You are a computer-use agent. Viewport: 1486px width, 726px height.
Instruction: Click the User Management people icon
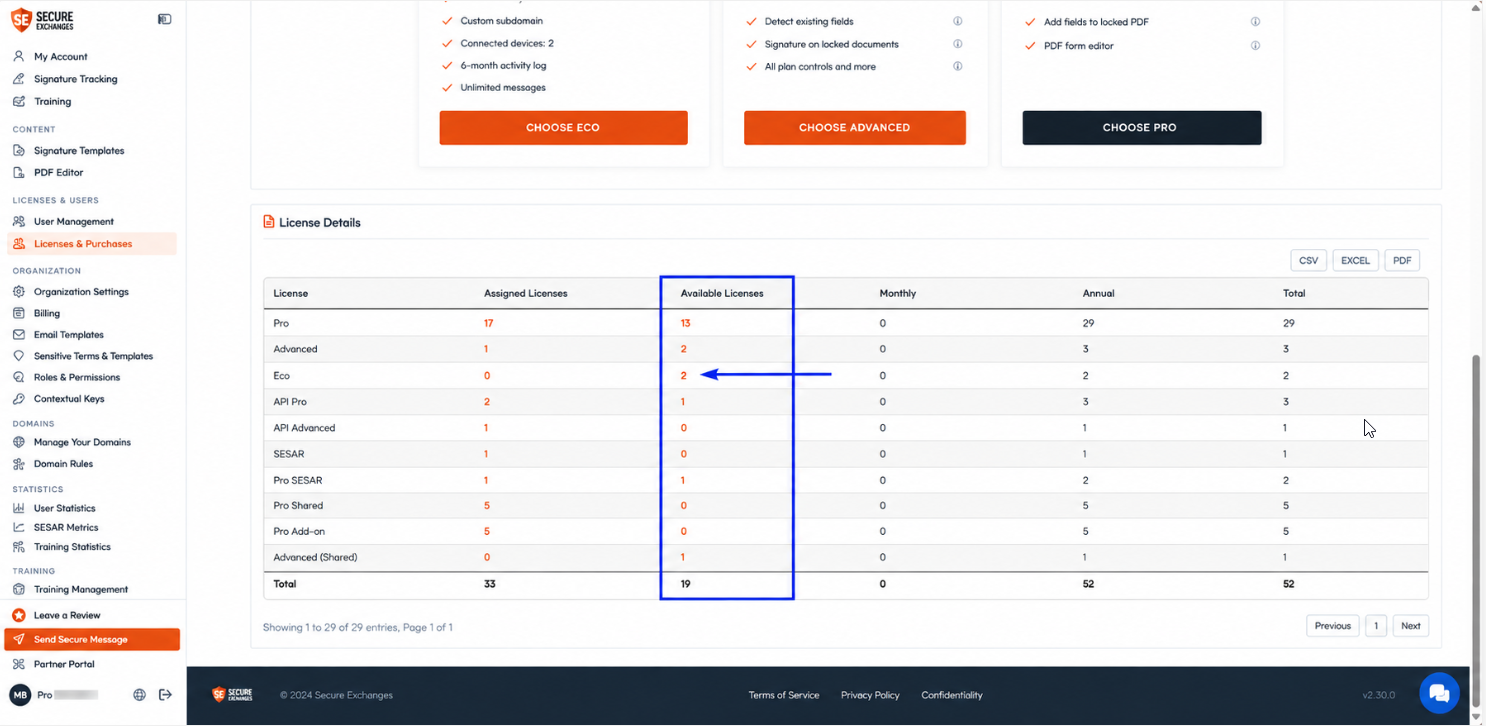pos(19,221)
